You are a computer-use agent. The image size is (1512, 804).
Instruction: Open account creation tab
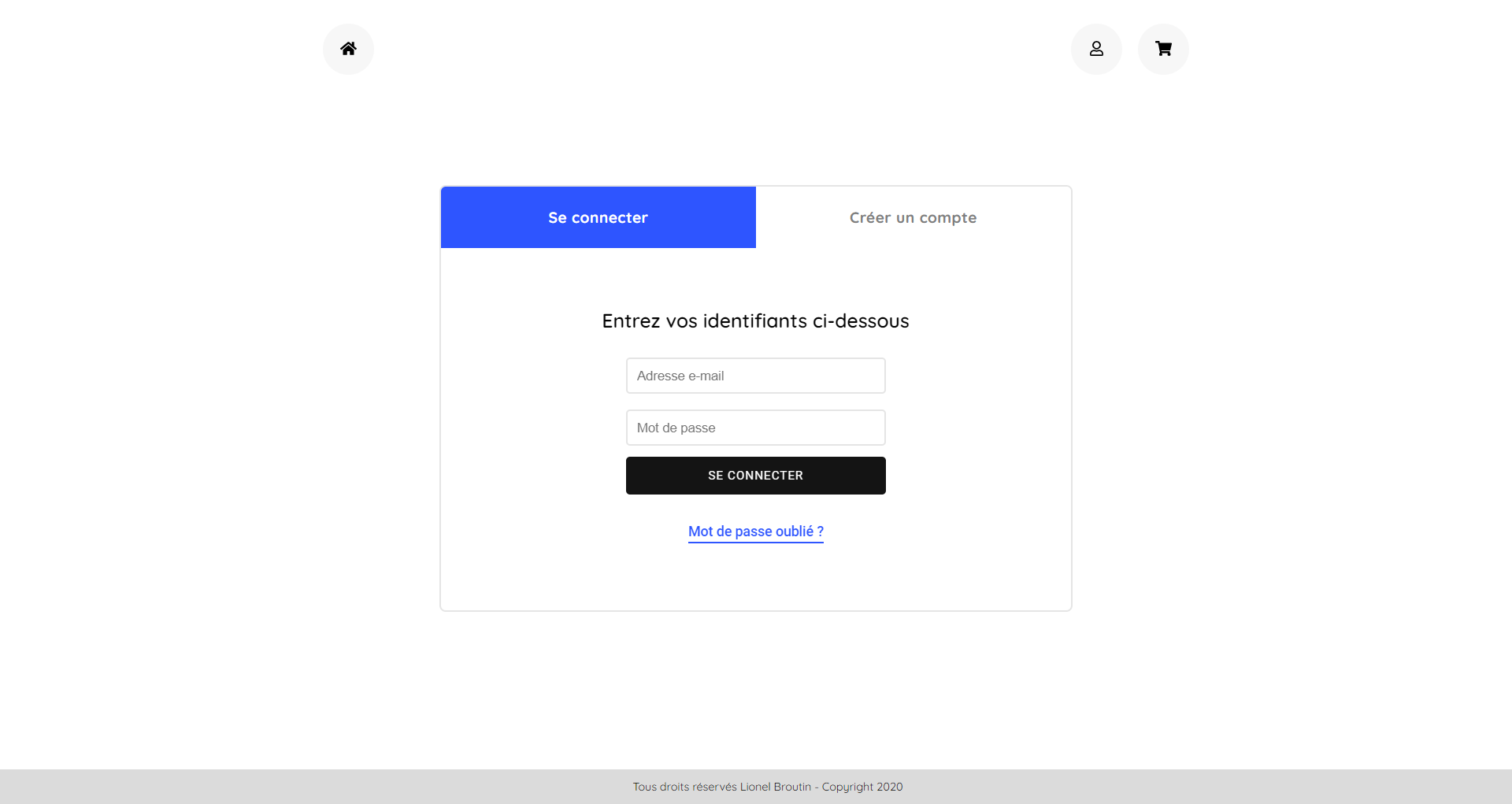[913, 217]
